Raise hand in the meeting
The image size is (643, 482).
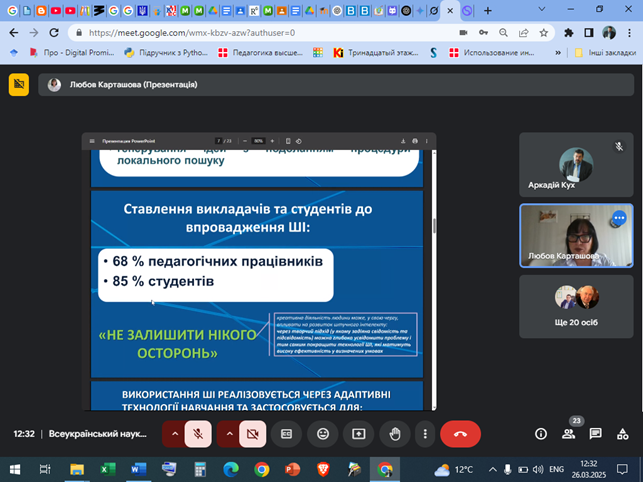(394, 434)
